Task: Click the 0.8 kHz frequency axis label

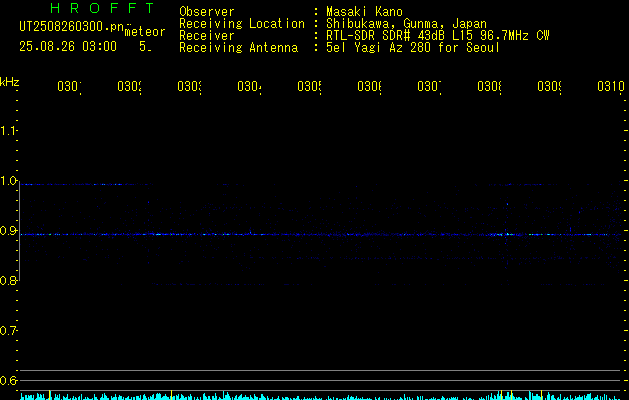Action: [x=8, y=280]
